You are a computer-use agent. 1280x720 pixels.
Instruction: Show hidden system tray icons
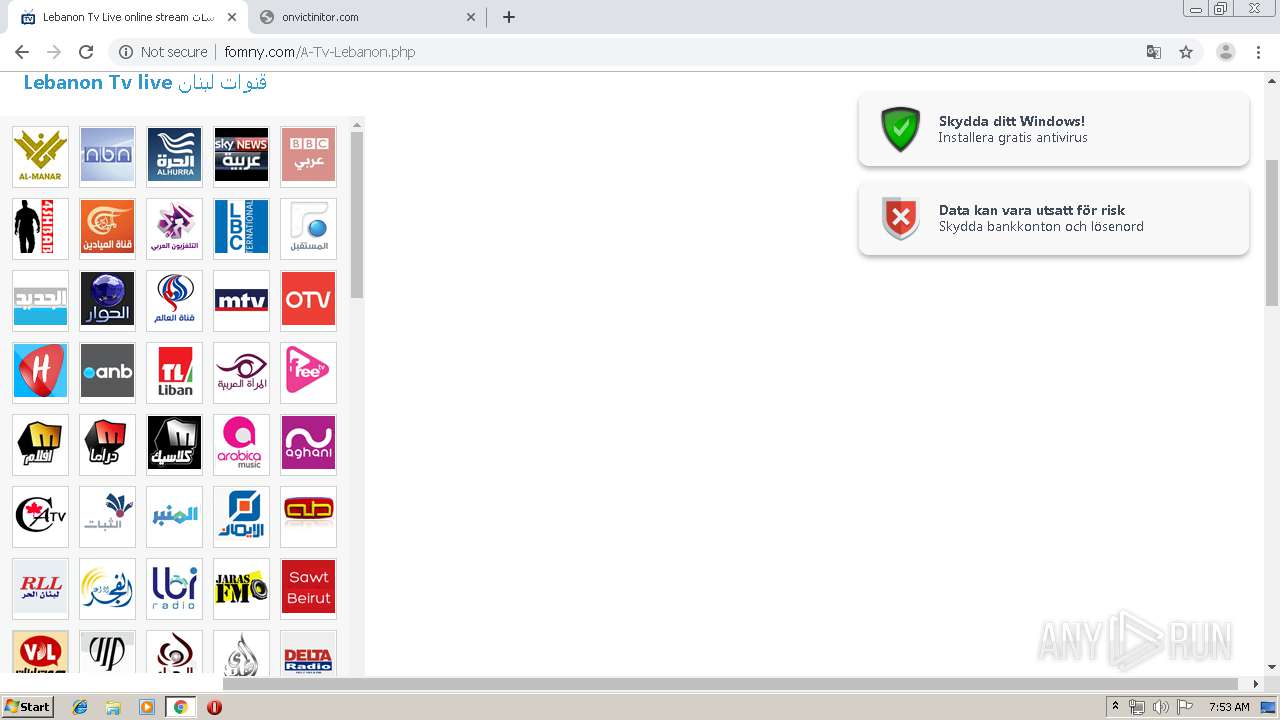coord(1115,707)
